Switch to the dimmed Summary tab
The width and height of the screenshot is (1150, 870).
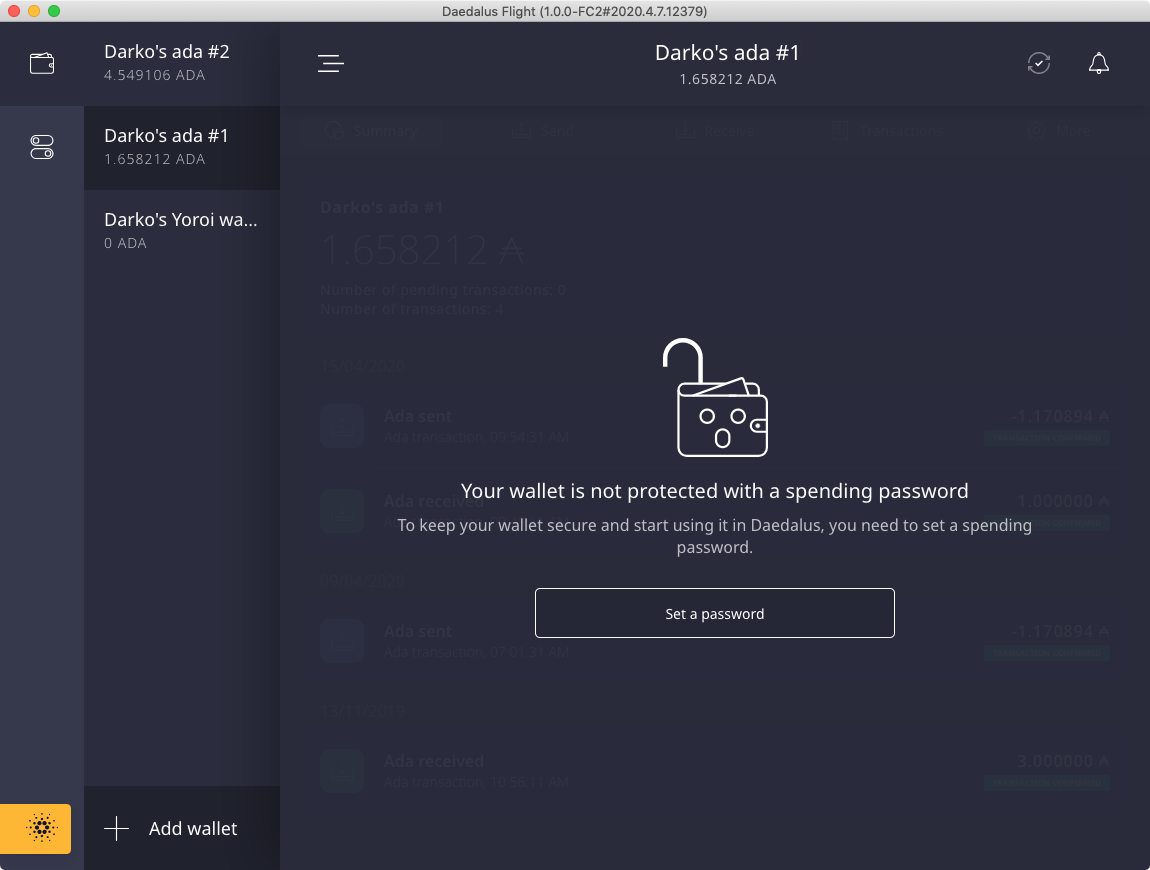tap(372, 131)
